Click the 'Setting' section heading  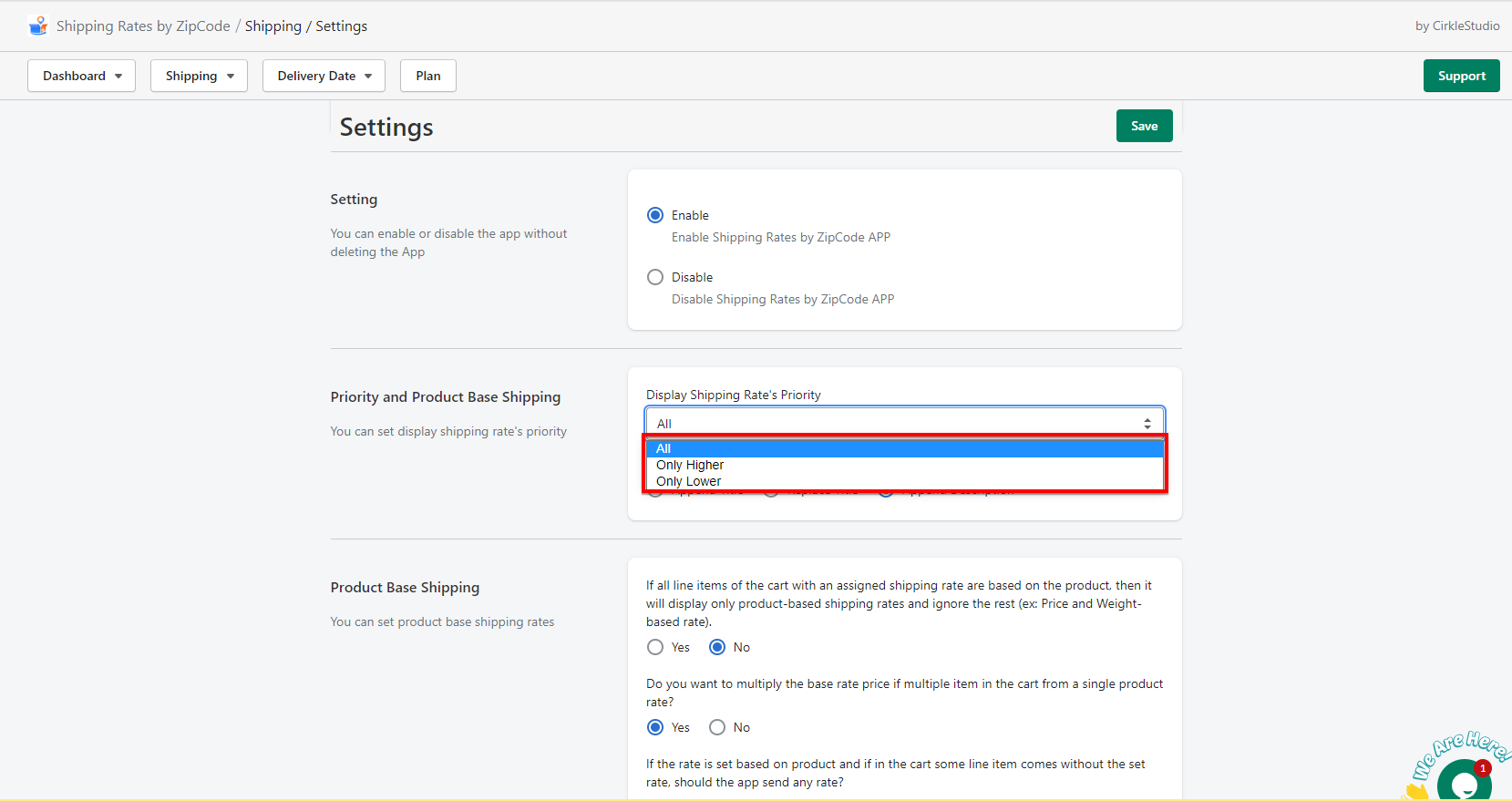click(x=354, y=200)
